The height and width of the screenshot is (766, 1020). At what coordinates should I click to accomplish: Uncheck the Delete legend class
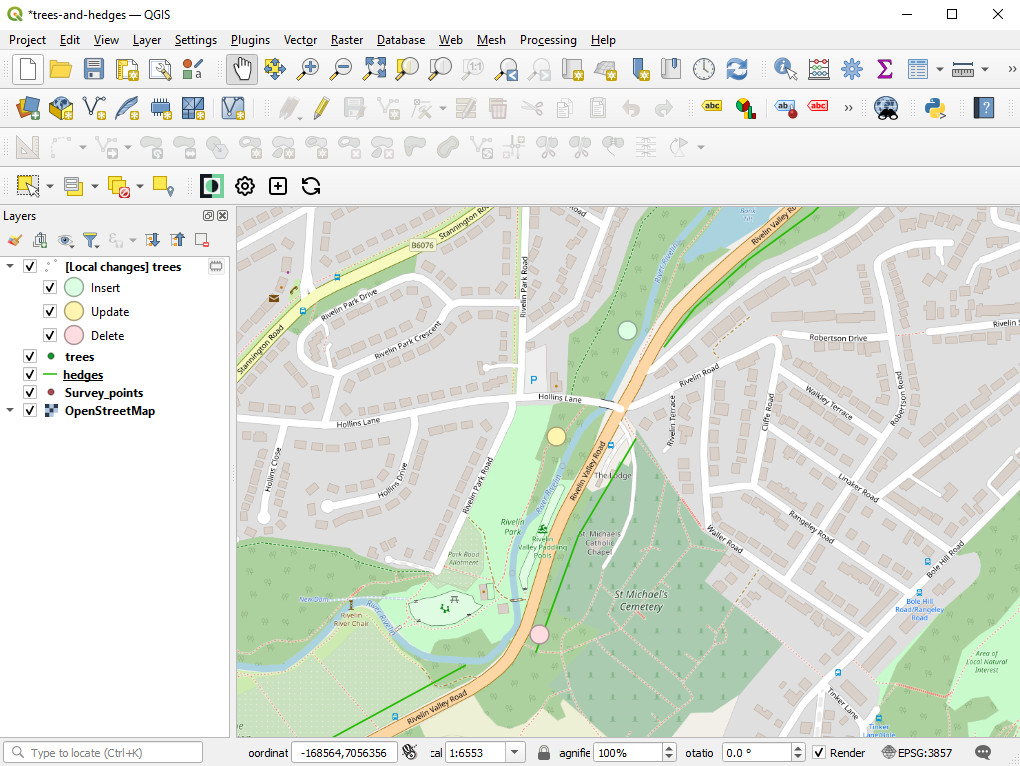click(50, 336)
